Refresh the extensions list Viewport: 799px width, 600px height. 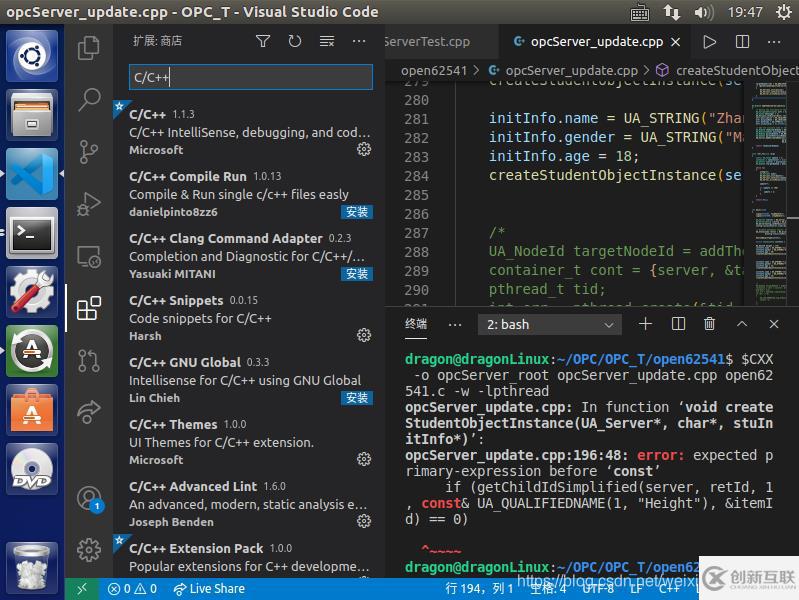[x=295, y=41]
